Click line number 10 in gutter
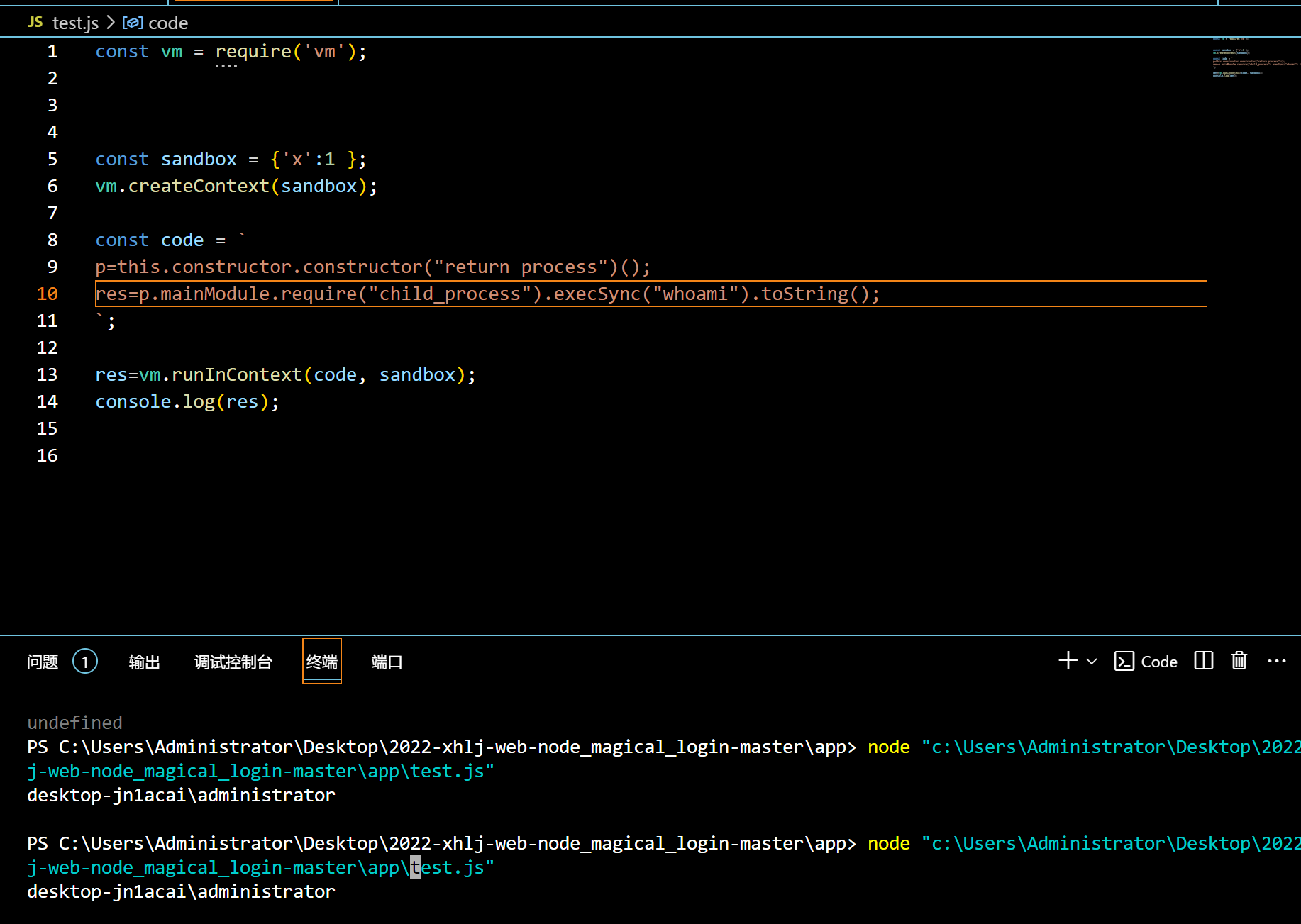 (48, 294)
